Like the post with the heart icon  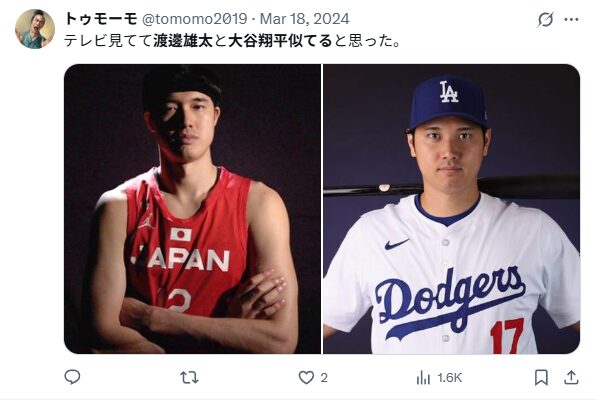pyautogui.click(x=306, y=378)
